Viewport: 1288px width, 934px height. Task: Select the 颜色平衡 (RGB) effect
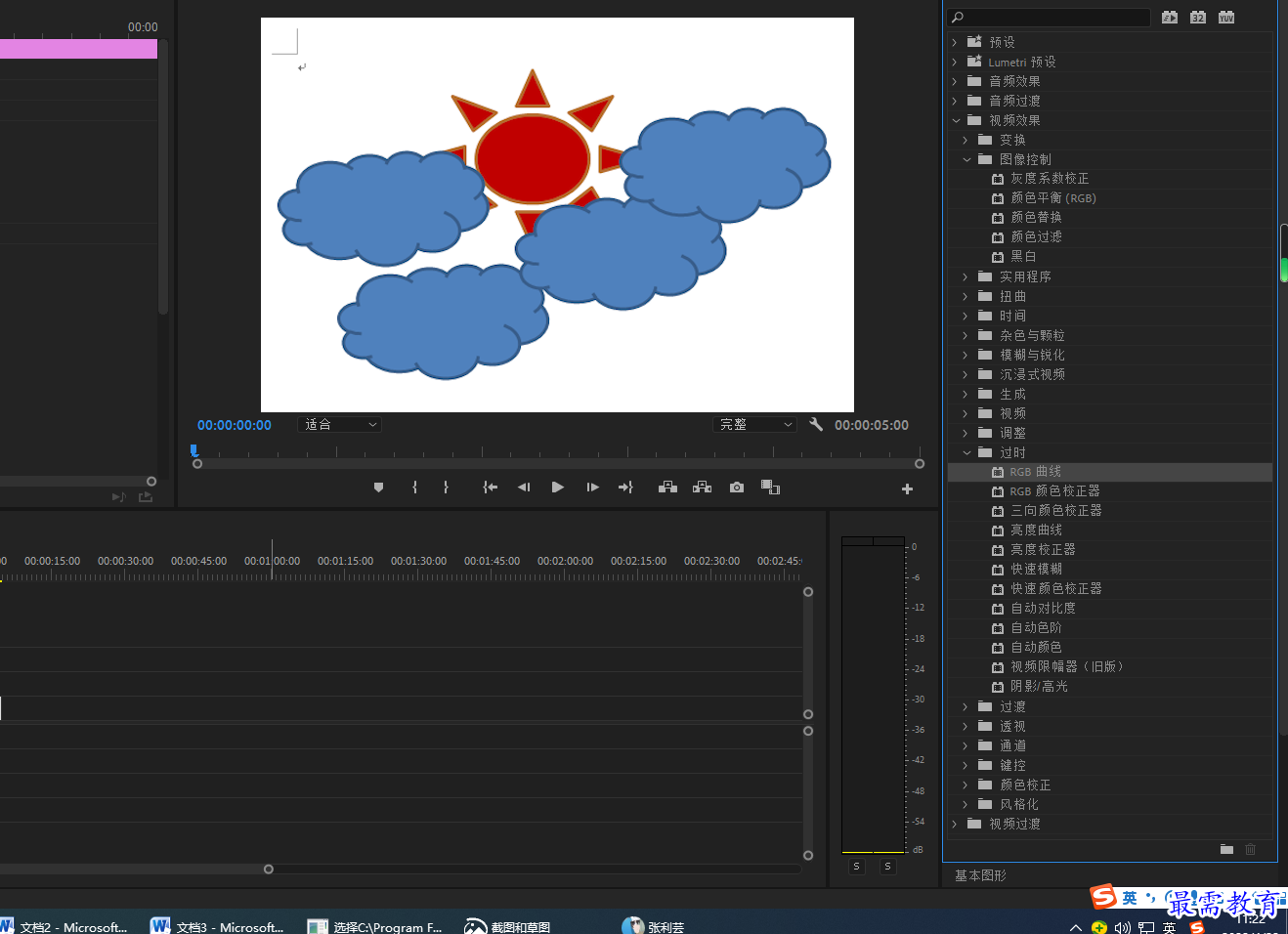[x=1053, y=198]
